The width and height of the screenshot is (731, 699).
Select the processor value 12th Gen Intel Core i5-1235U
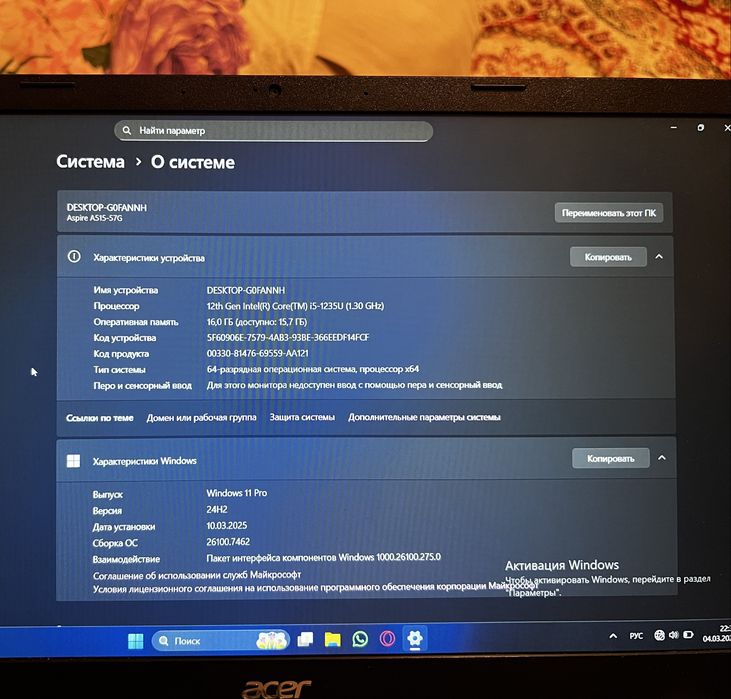click(295, 306)
